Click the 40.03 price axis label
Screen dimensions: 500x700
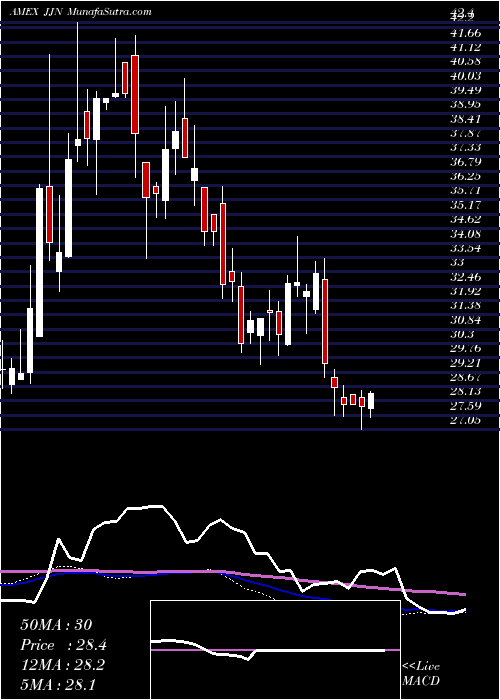point(466,75)
